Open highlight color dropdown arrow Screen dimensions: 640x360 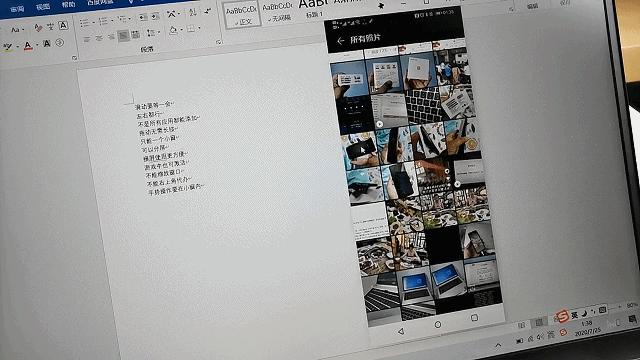(x=18, y=47)
